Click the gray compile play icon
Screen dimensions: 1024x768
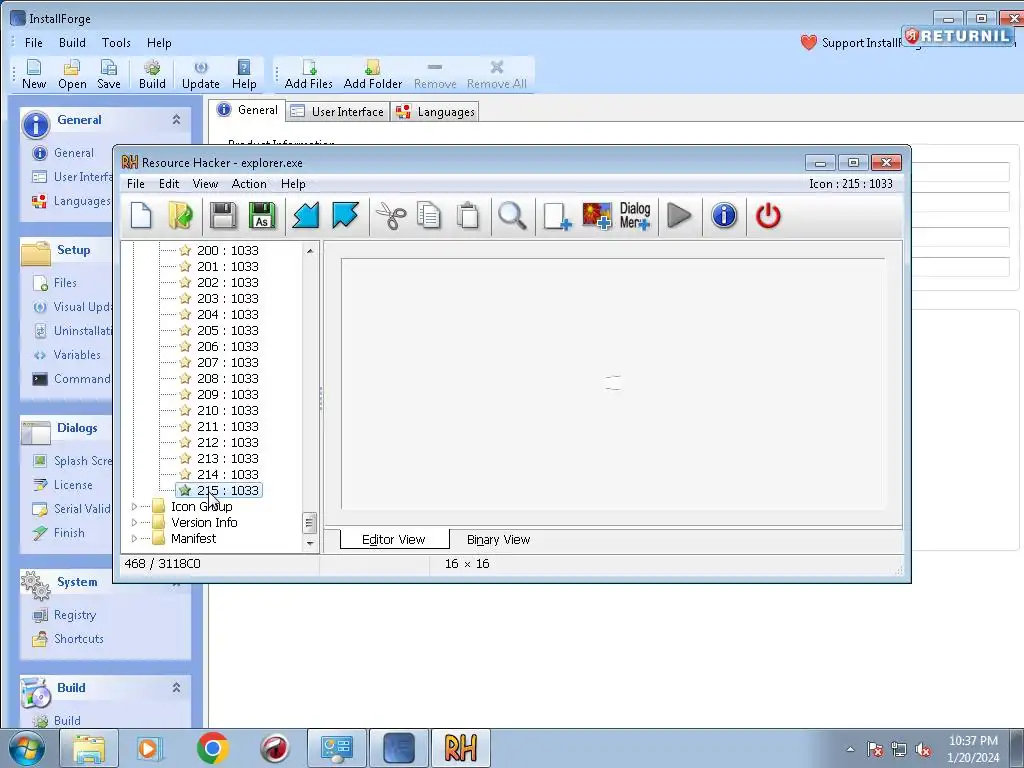[x=679, y=216]
